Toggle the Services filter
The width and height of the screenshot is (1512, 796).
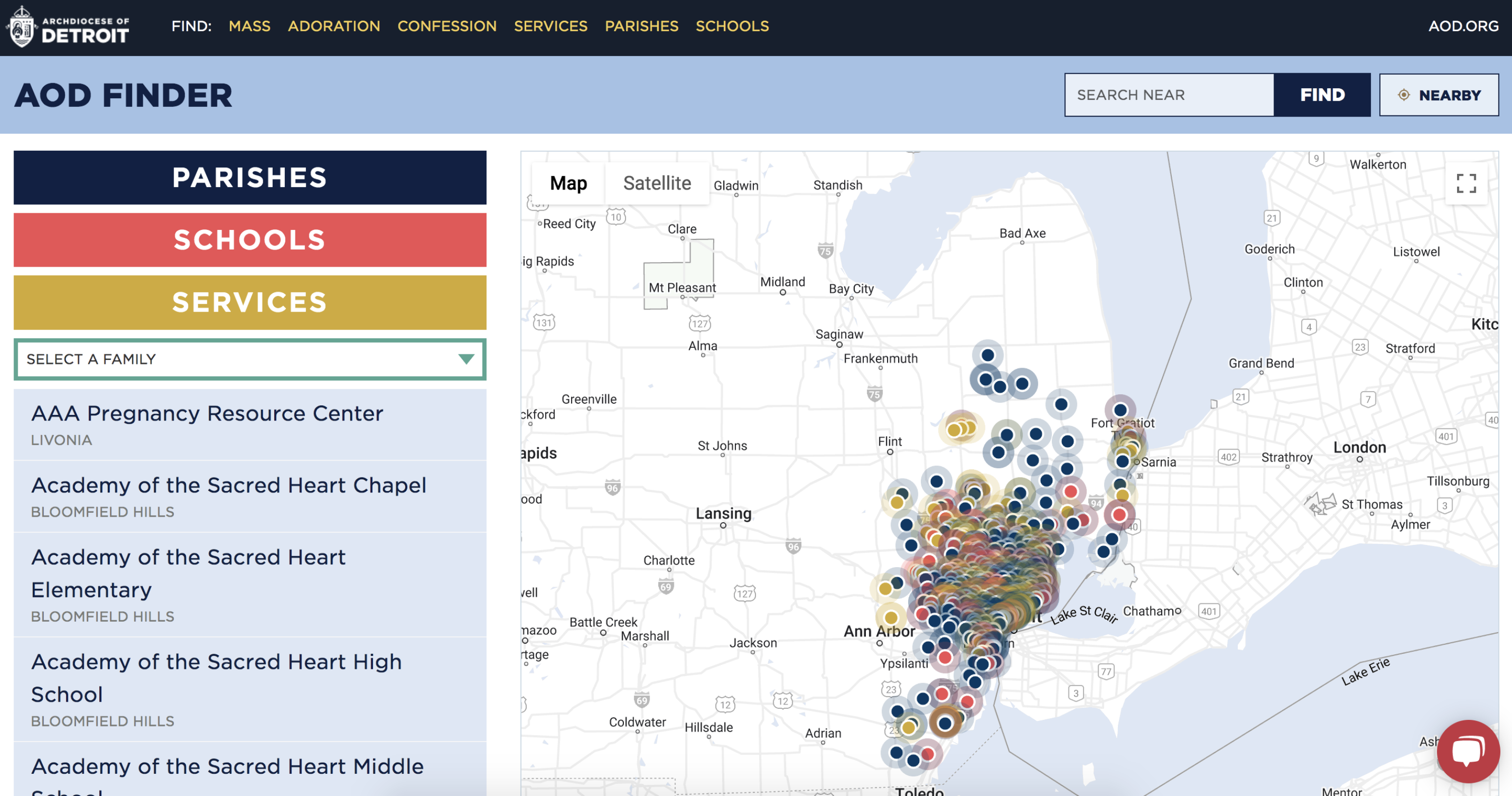249,302
